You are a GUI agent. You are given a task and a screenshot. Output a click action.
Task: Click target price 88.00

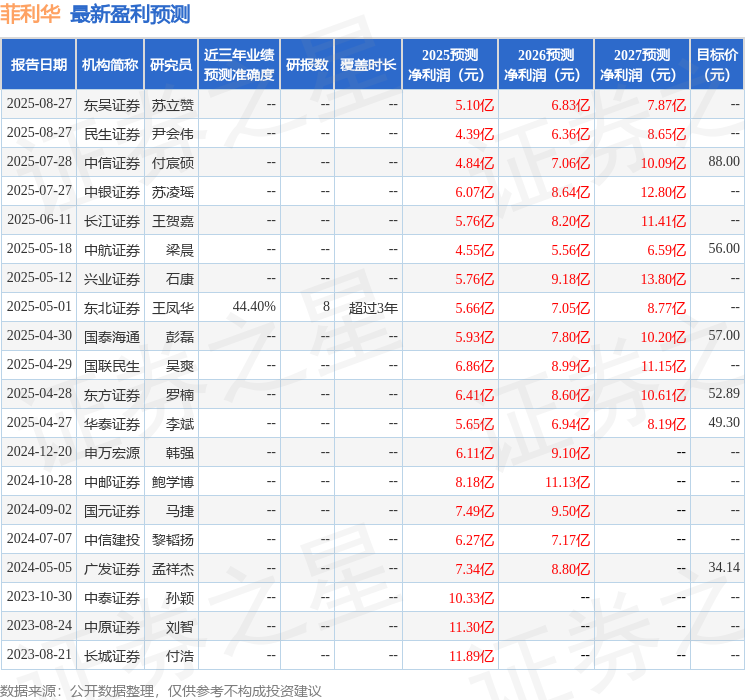724,161
